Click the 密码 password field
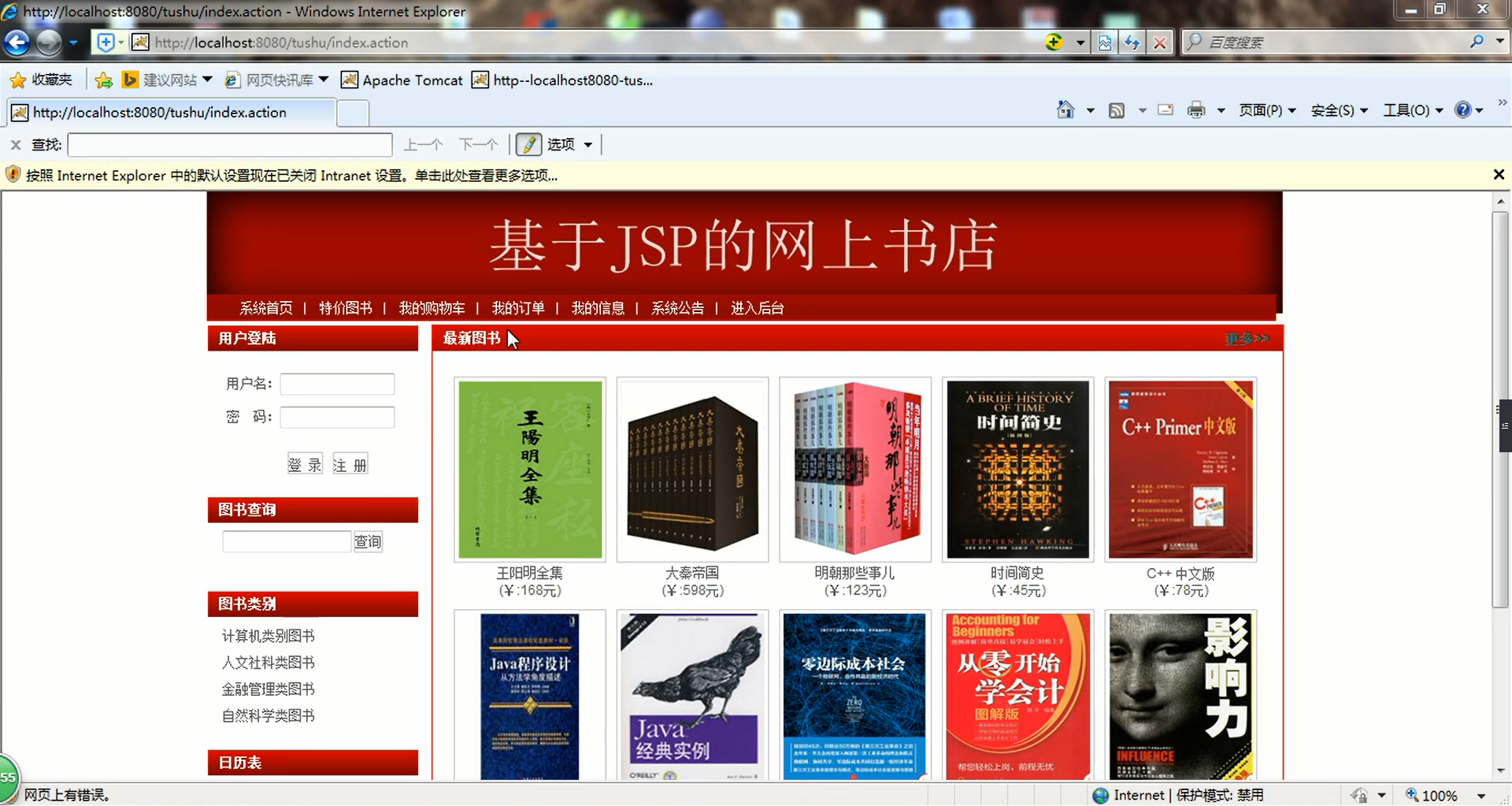Image resolution: width=1512 pixels, height=806 pixels. point(337,417)
